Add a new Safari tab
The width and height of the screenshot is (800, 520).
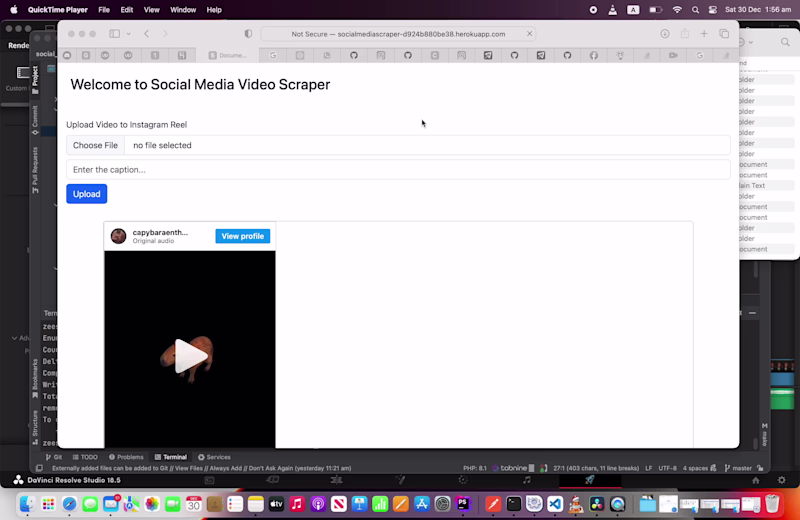704,34
